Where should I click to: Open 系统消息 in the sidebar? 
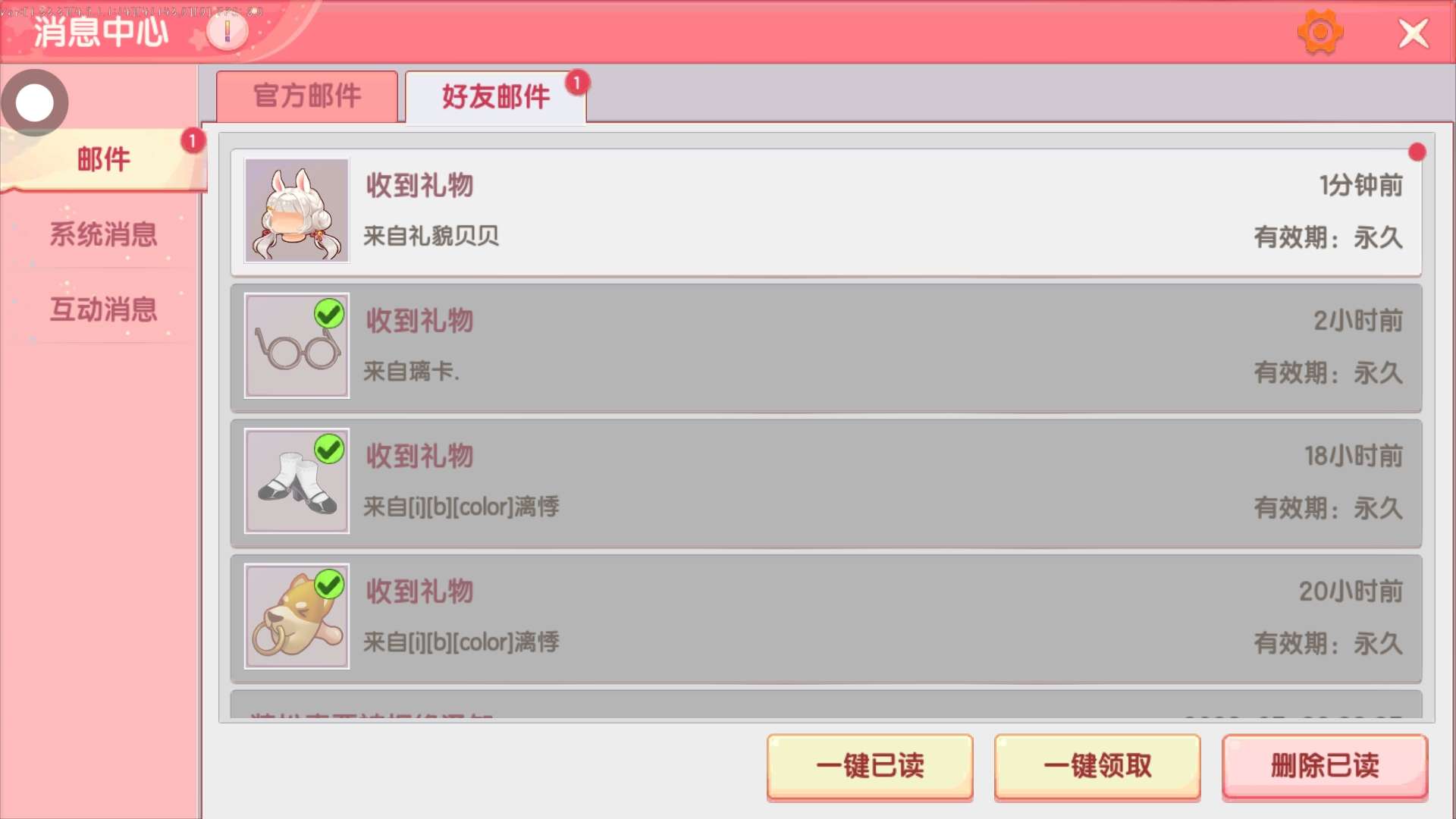click(103, 234)
